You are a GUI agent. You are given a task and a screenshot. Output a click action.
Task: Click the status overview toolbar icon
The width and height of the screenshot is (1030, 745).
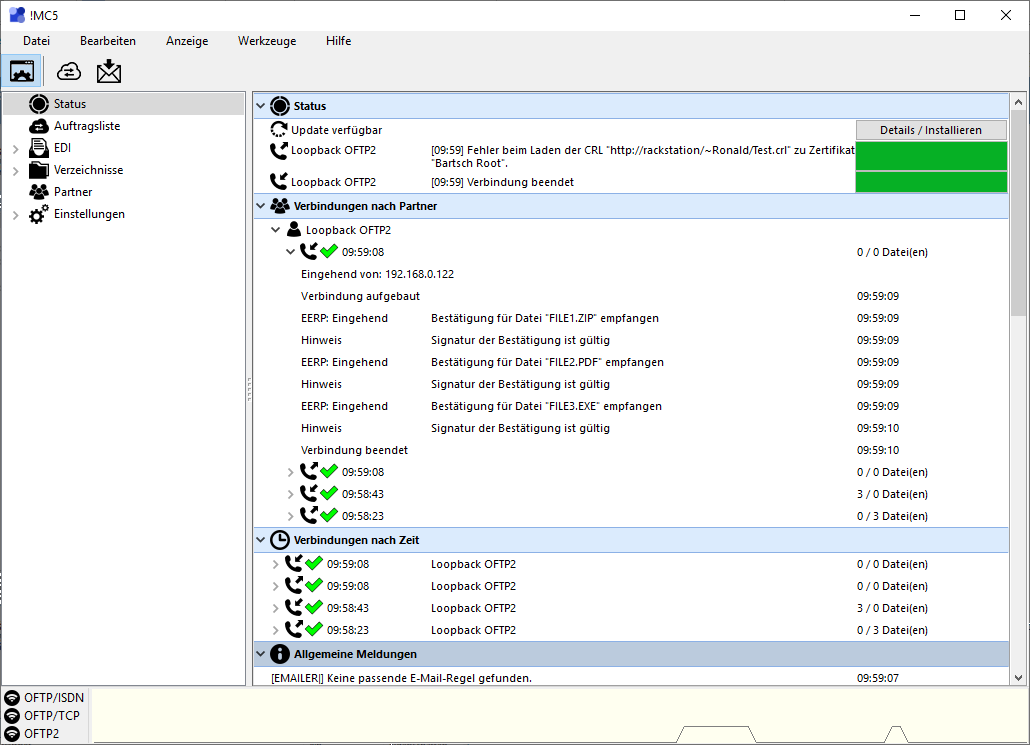(22, 71)
